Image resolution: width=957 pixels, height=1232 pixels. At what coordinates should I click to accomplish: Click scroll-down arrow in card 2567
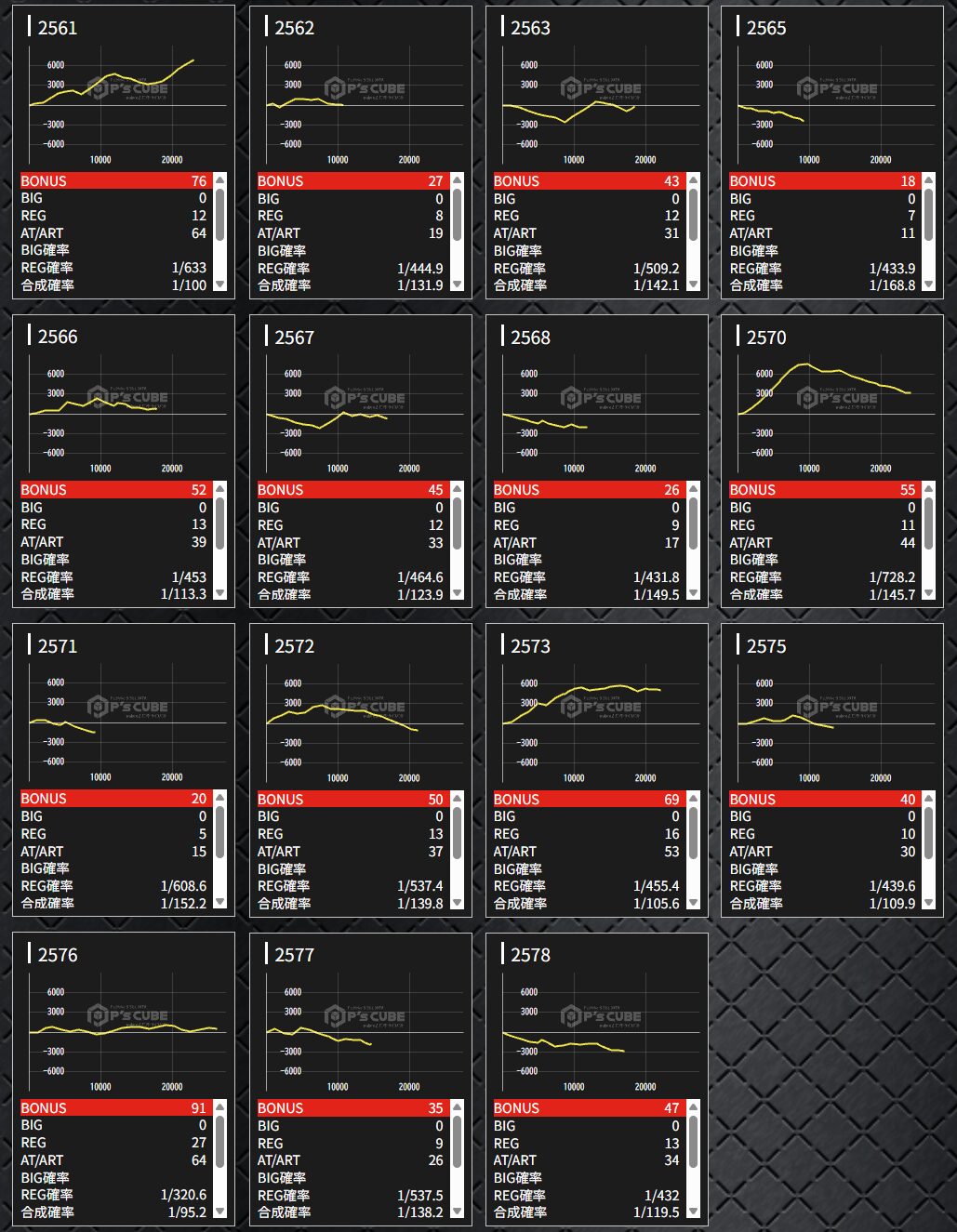pyautogui.click(x=457, y=593)
